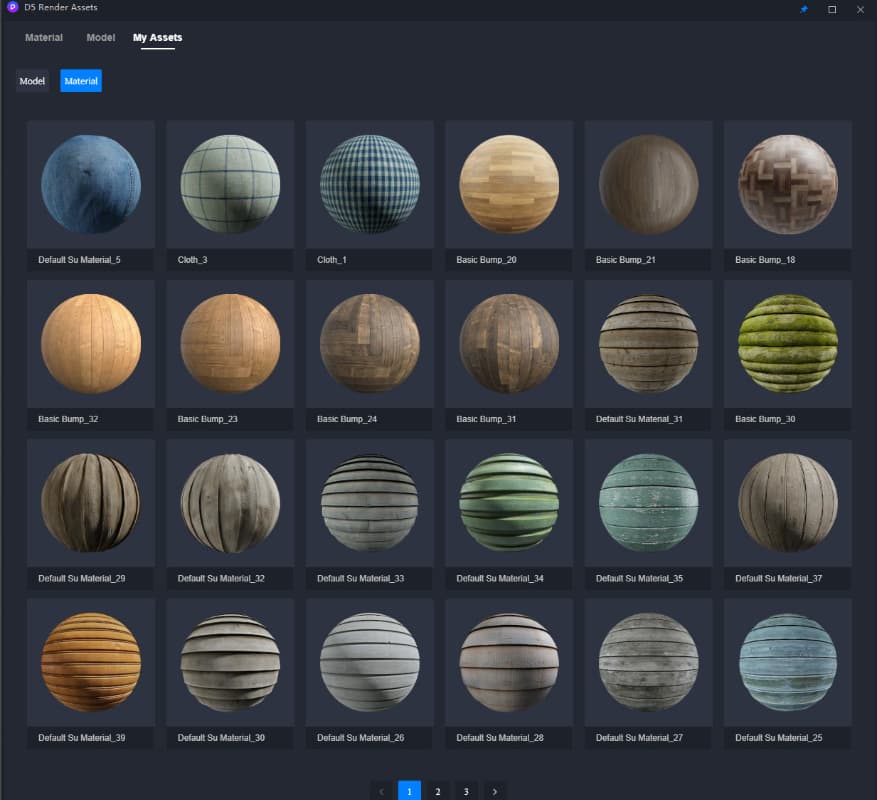877x800 pixels.
Task: Go to next page arrow
Action: pos(494,791)
